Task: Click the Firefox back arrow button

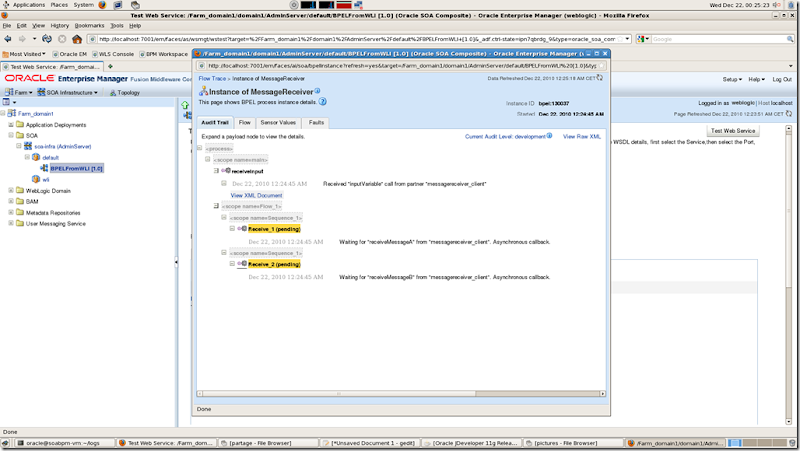Action: (8, 39)
